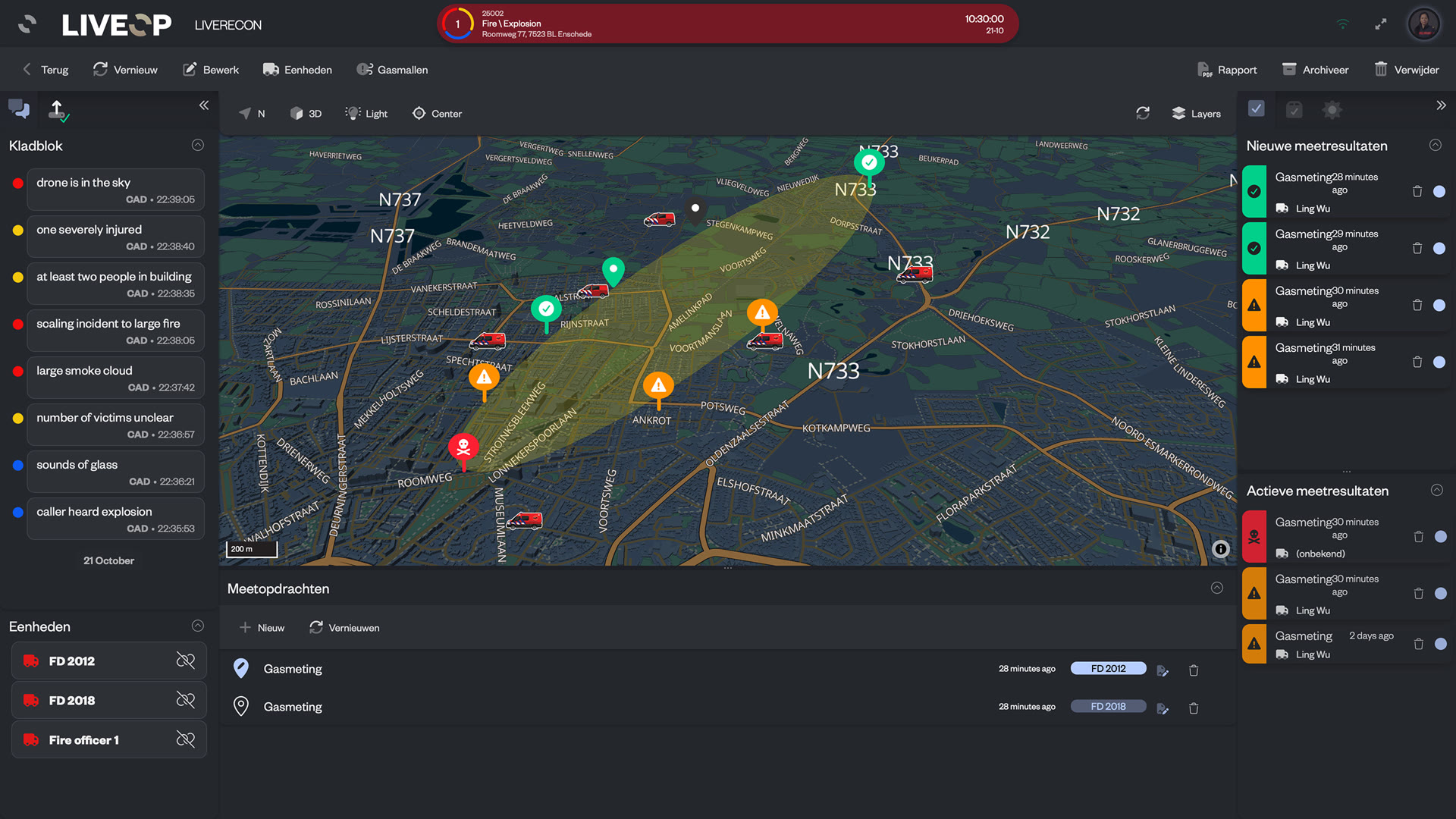Delete the incident with Verwijder
Viewport: 1456px width, 819px height.
(x=1407, y=70)
